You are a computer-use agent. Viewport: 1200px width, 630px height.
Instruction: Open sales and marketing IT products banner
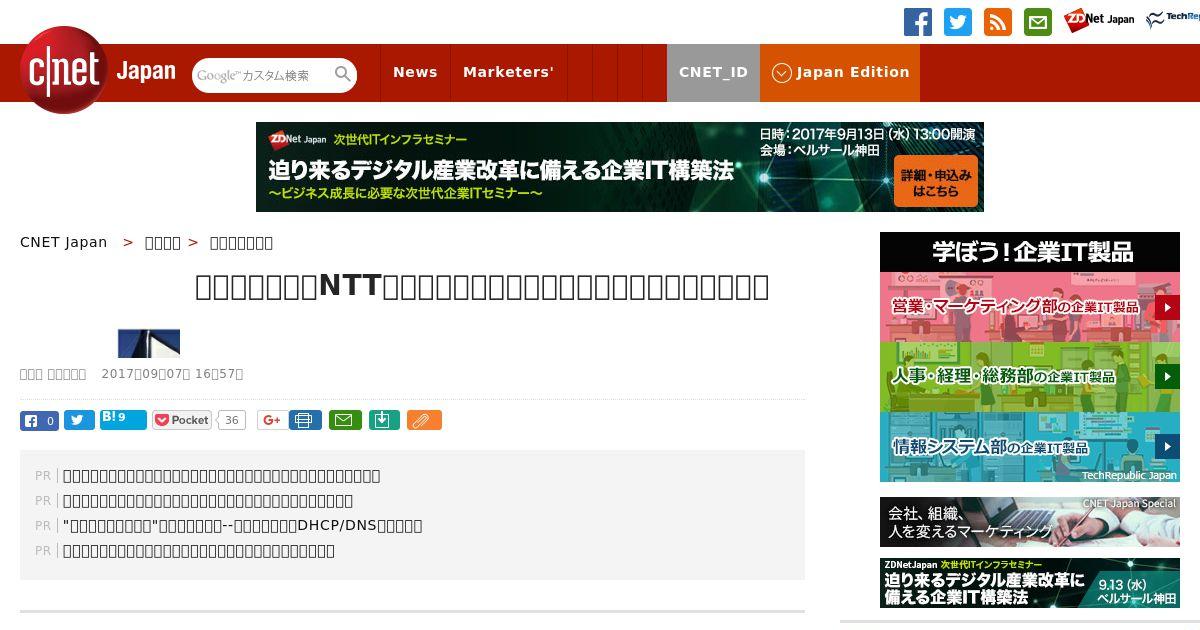pos(1030,307)
